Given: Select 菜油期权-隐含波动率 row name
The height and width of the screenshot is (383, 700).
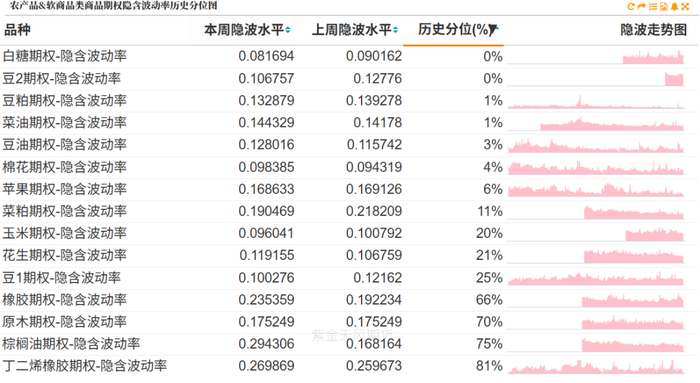Looking at the screenshot, I should pos(65,123).
